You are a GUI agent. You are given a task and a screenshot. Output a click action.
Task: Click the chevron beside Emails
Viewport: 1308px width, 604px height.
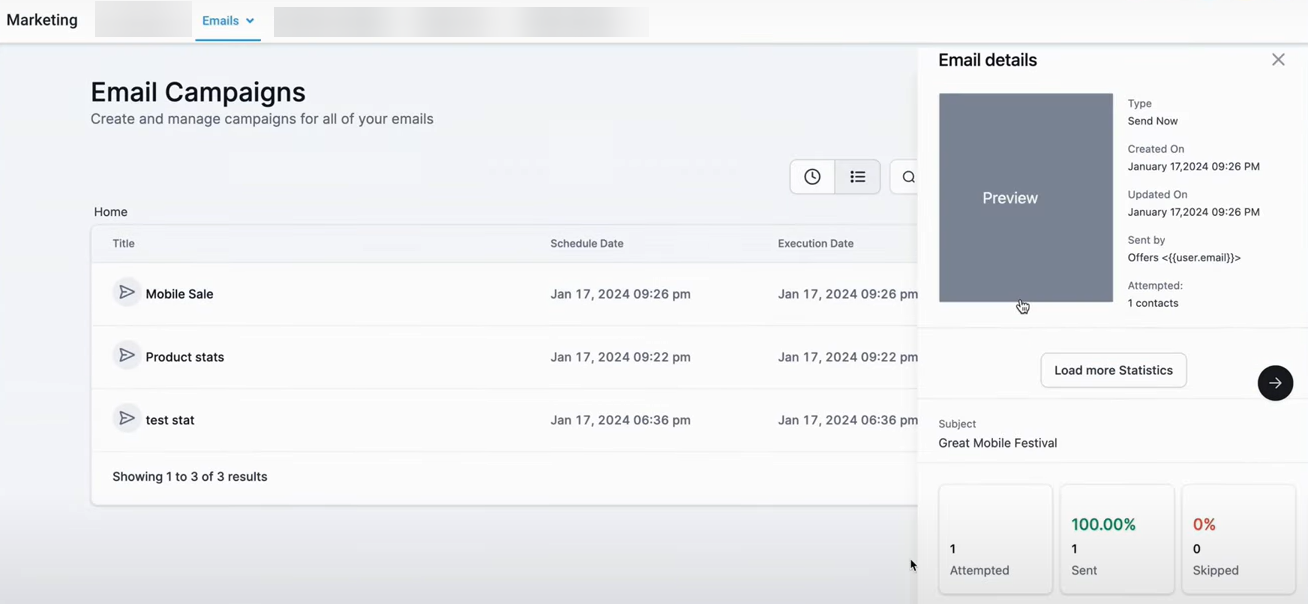250,21
